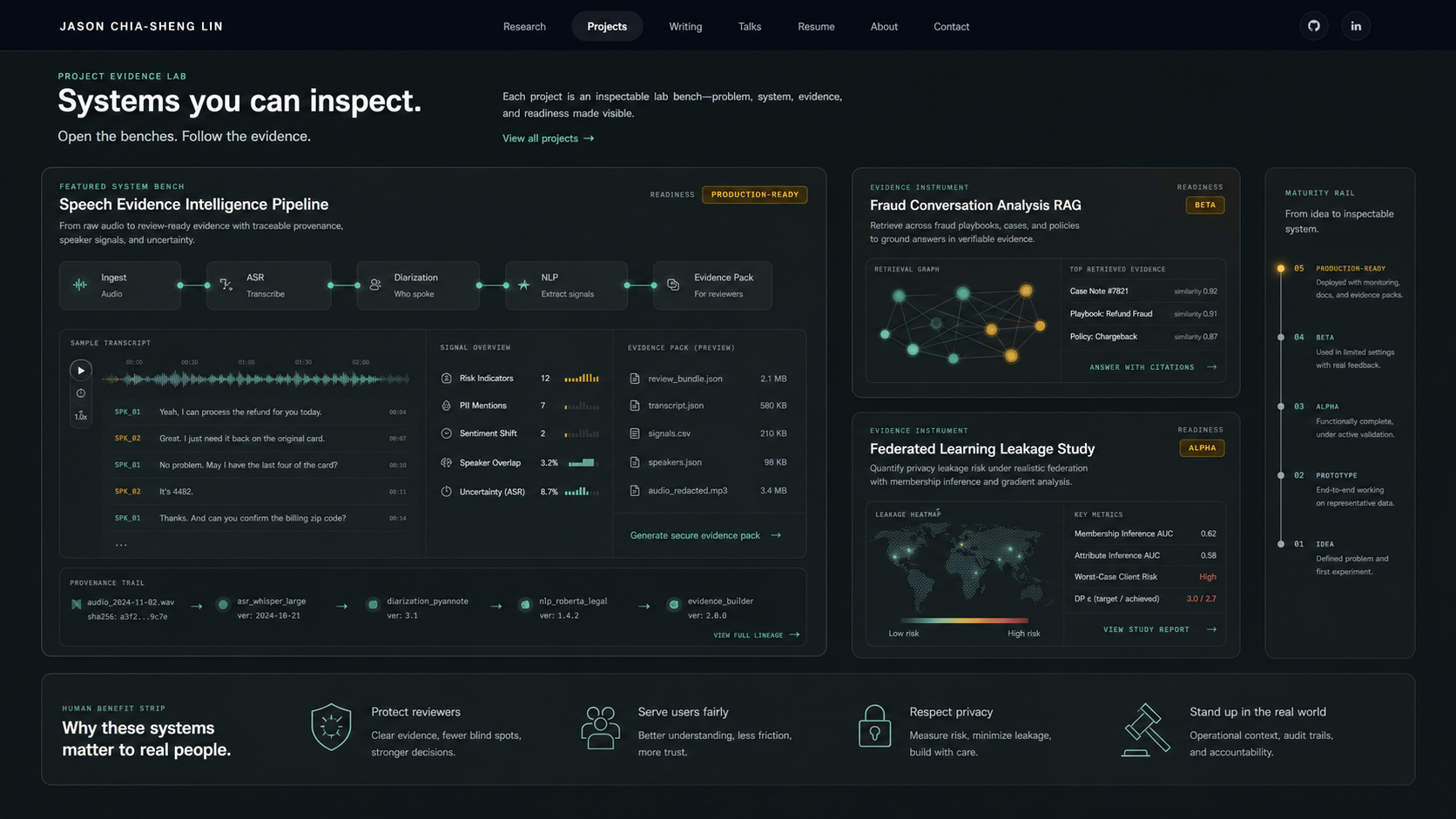
Task: Open View Study Report
Action: tap(1160, 629)
